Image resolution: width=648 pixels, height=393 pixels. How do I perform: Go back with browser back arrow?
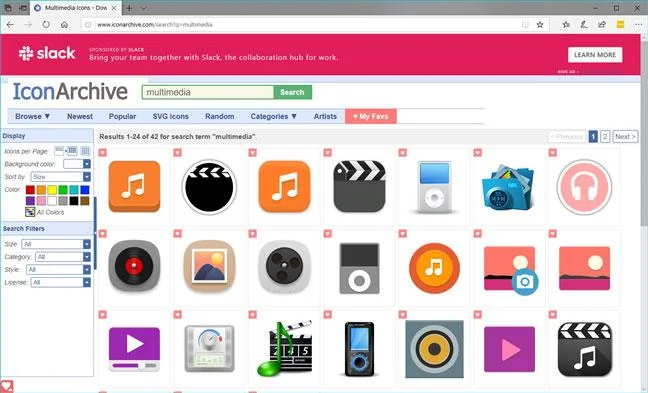[10, 25]
